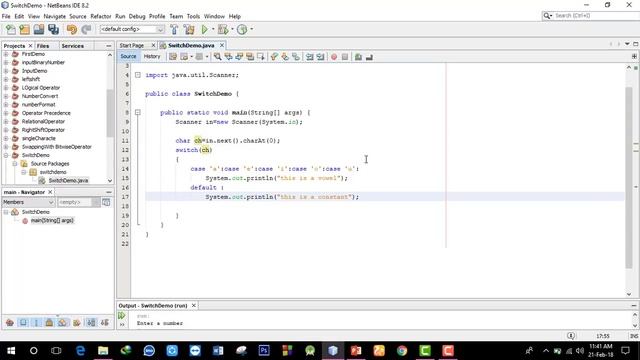Switch editor to History view

152,56
